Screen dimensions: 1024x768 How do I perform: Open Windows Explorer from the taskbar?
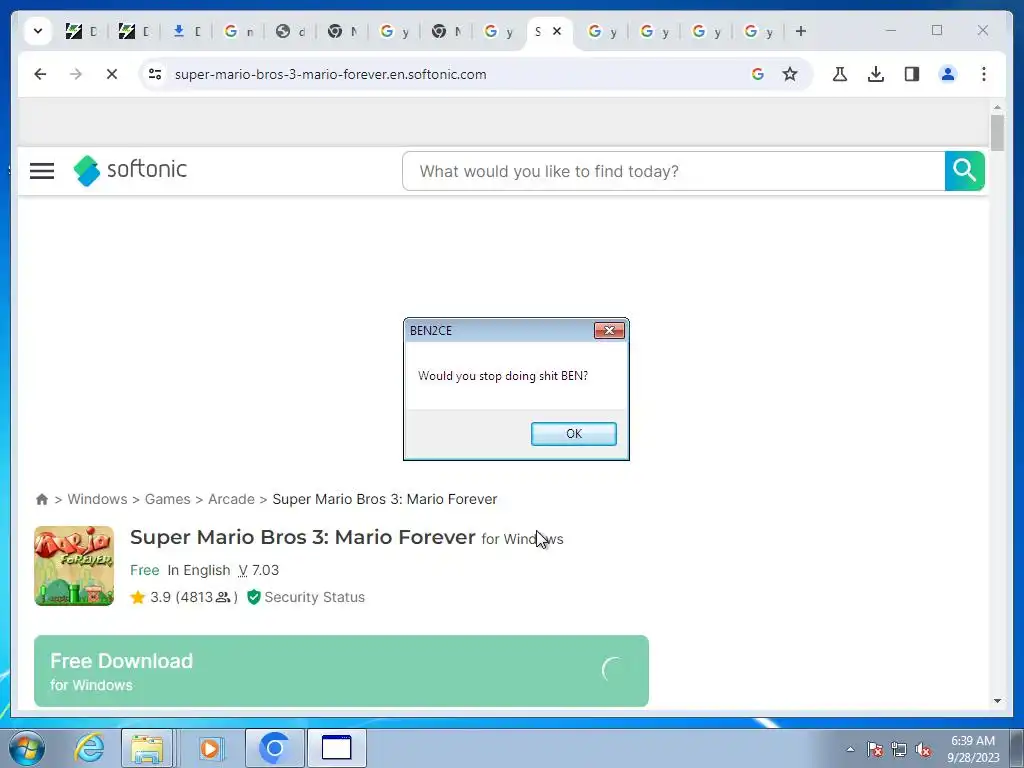click(147, 748)
